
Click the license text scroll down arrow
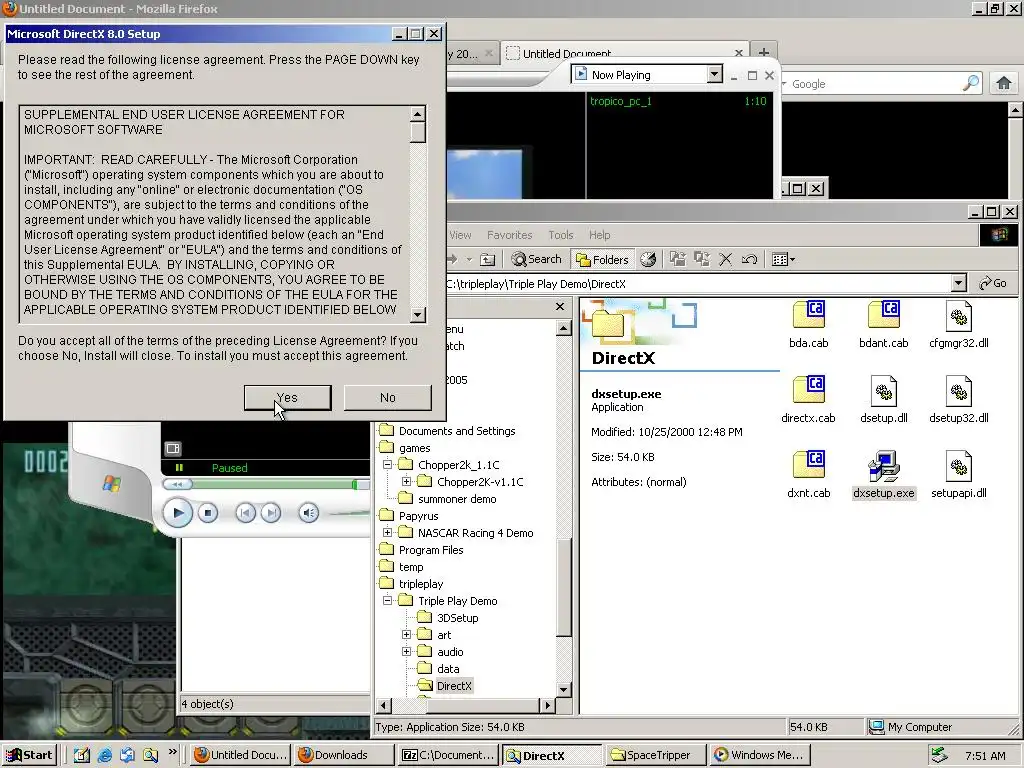click(x=418, y=315)
